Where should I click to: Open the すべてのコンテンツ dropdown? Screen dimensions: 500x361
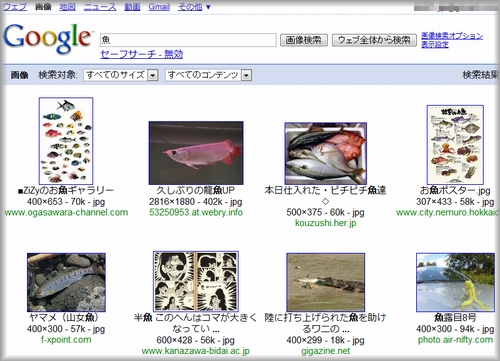click(208, 75)
